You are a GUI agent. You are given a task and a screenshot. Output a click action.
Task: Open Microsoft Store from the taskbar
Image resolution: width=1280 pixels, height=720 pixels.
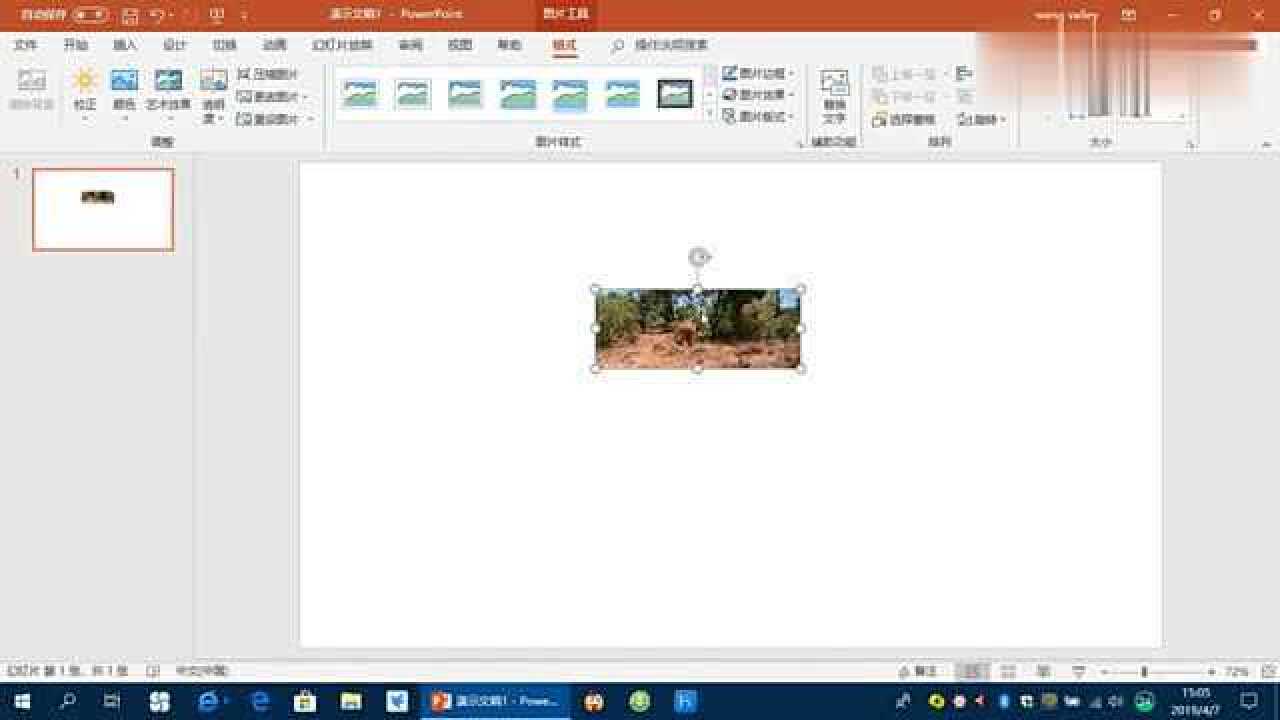(306, 701)
